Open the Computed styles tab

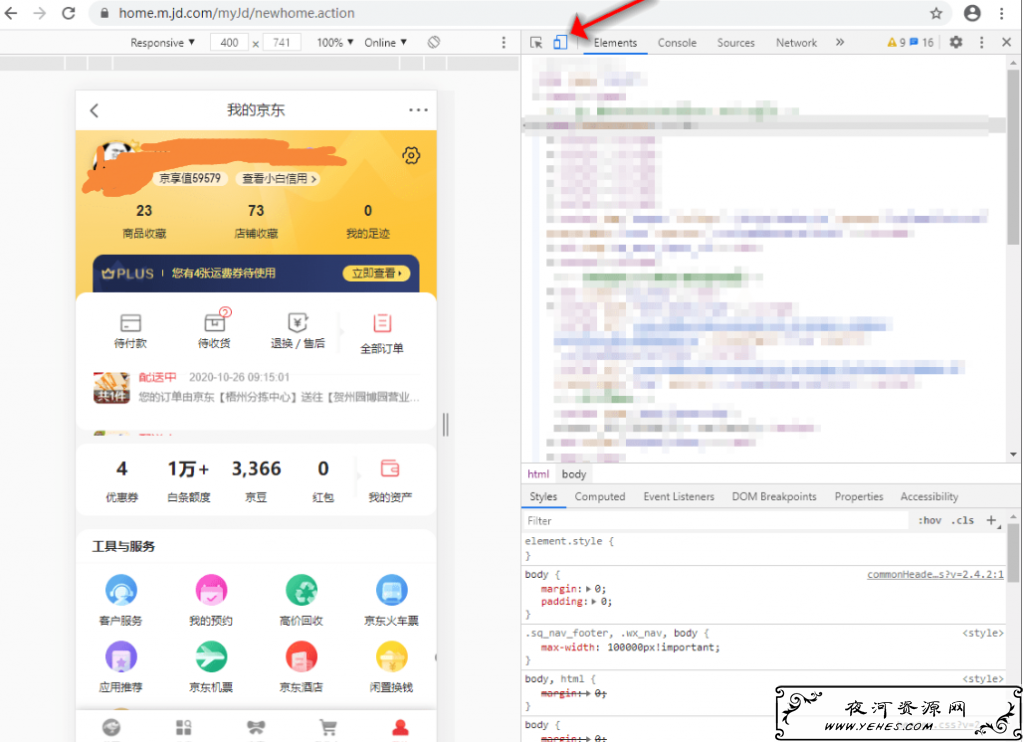(x=600, y=496)
